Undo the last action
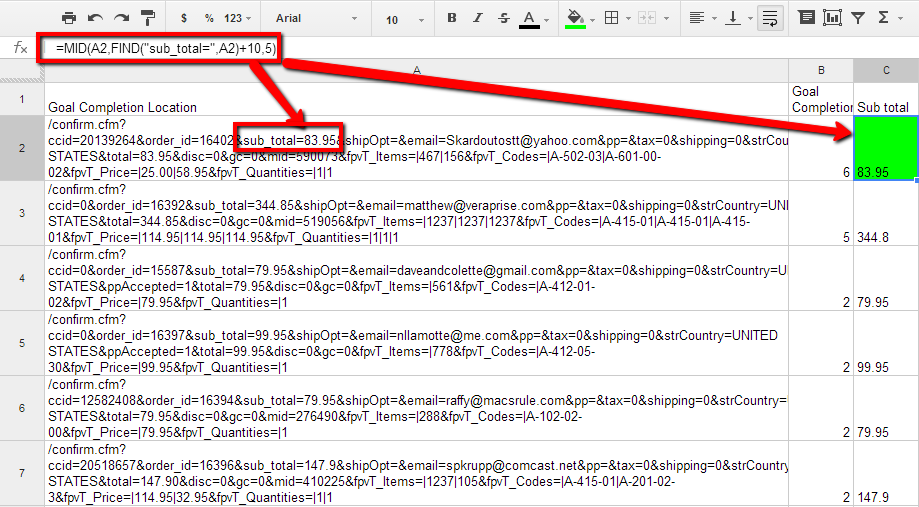This screenshot has width=919, height=507. [x=95, y=18]
